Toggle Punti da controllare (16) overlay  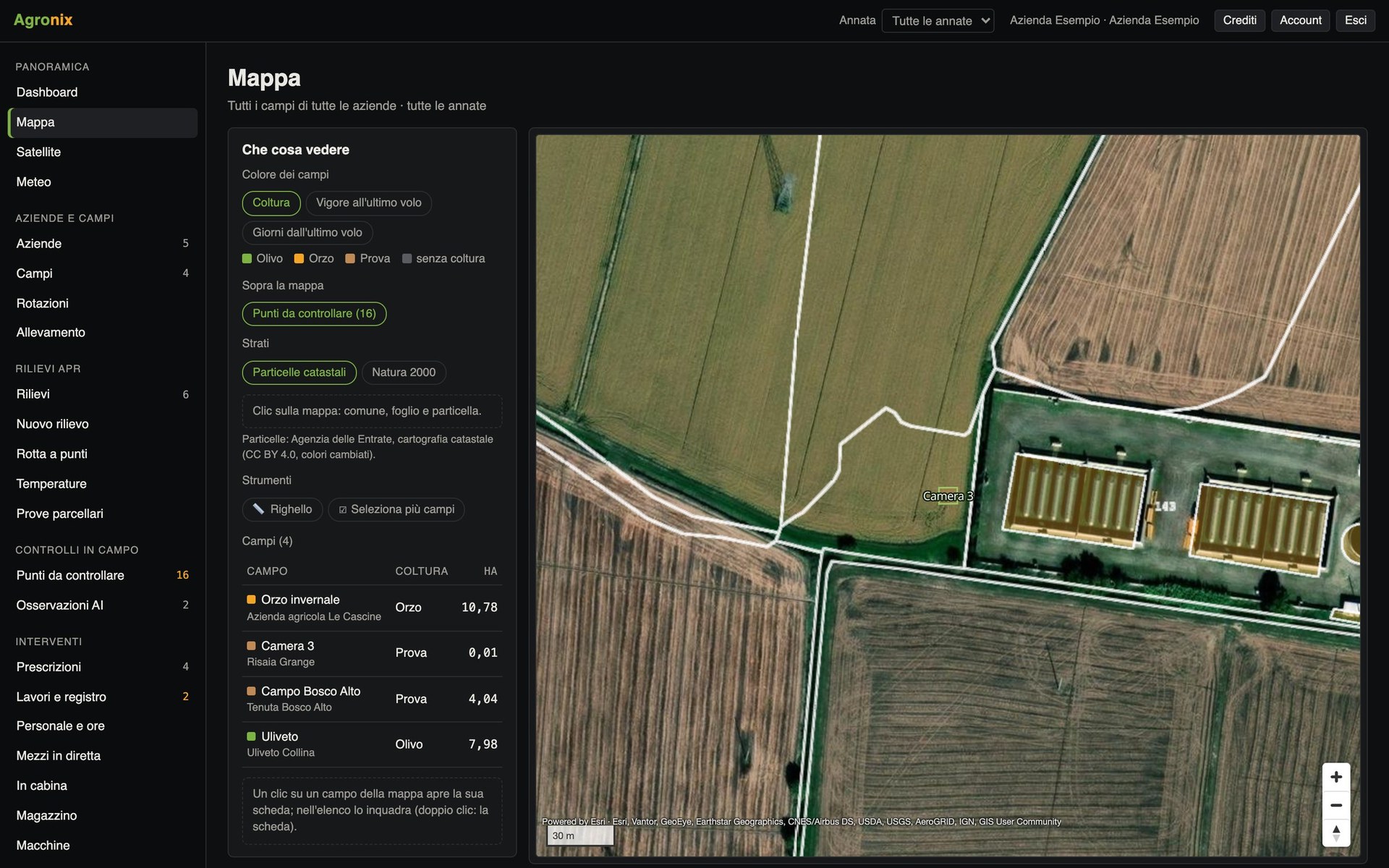tap(314, 314)
